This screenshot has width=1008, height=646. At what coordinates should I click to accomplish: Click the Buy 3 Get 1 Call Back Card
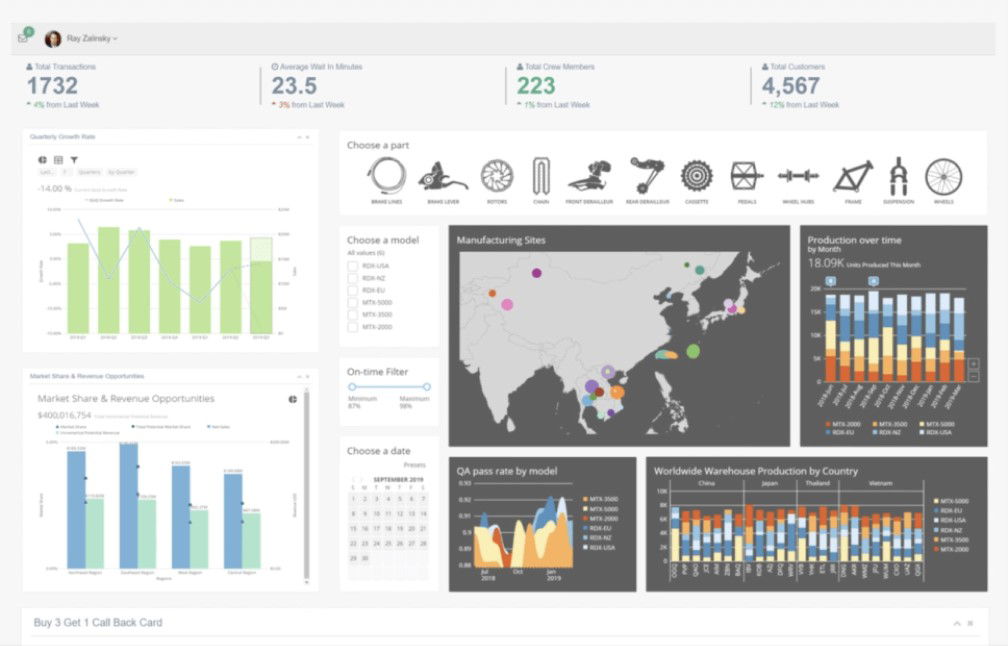pyautogui.click(x=100, y=622)
